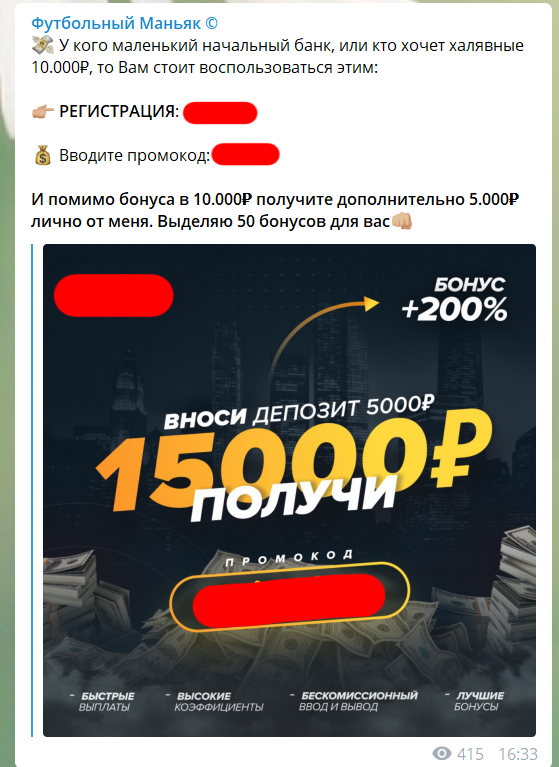Click the pointing hand emoji before РЕГИСТРАЦИЯ
The image size is (559, 767).
coord(43,111)
